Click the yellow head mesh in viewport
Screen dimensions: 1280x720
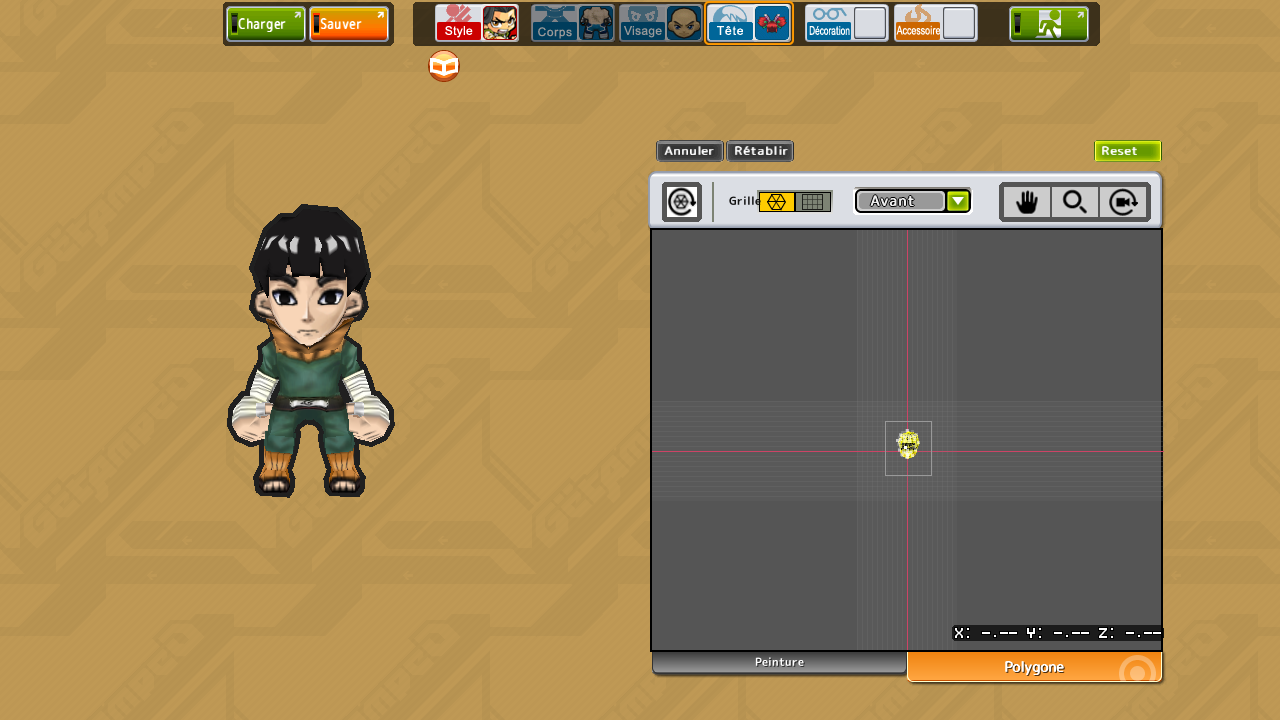click(908, 444)
